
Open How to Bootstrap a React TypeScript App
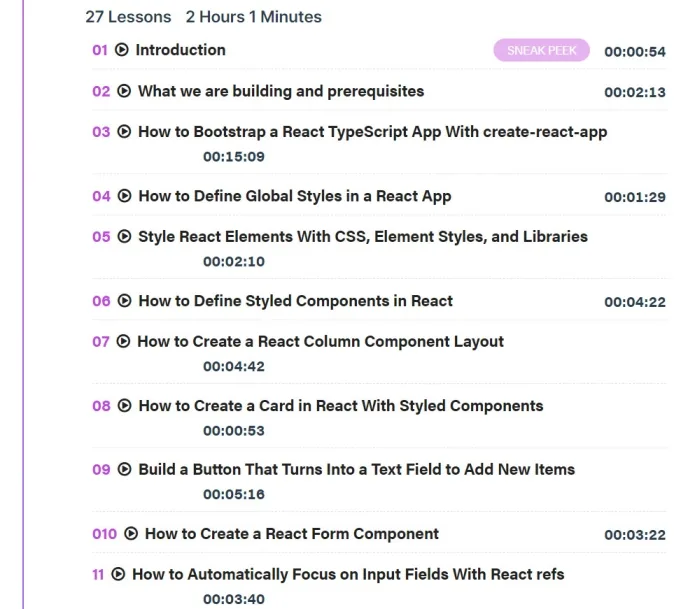pos(373,132)
